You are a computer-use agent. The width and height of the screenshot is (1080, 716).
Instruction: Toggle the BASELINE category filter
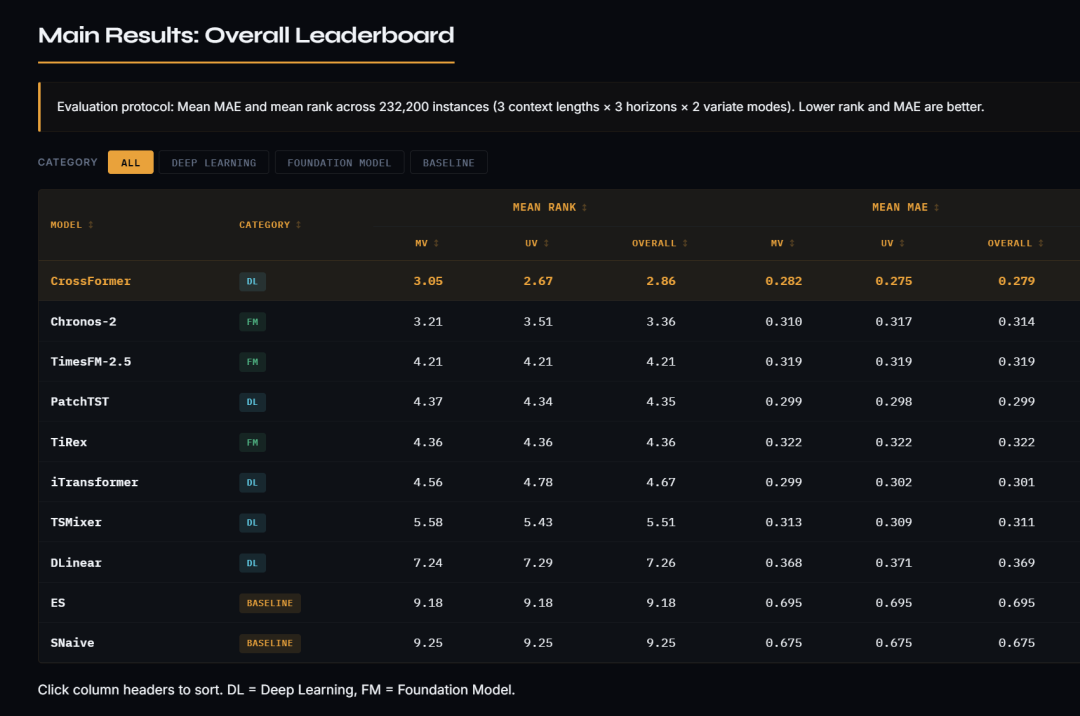[448, 161]
